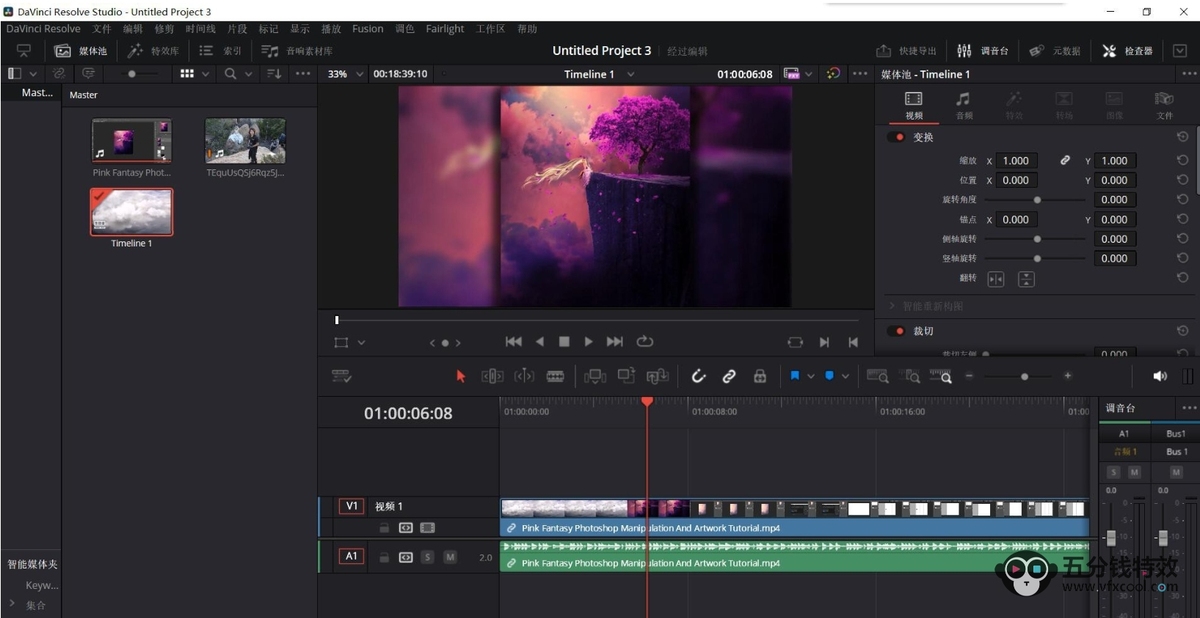Lock the 视频 1 track V1
This screenshot has height=618, width=1200.
pyautogui.click(x=384, y=527)
